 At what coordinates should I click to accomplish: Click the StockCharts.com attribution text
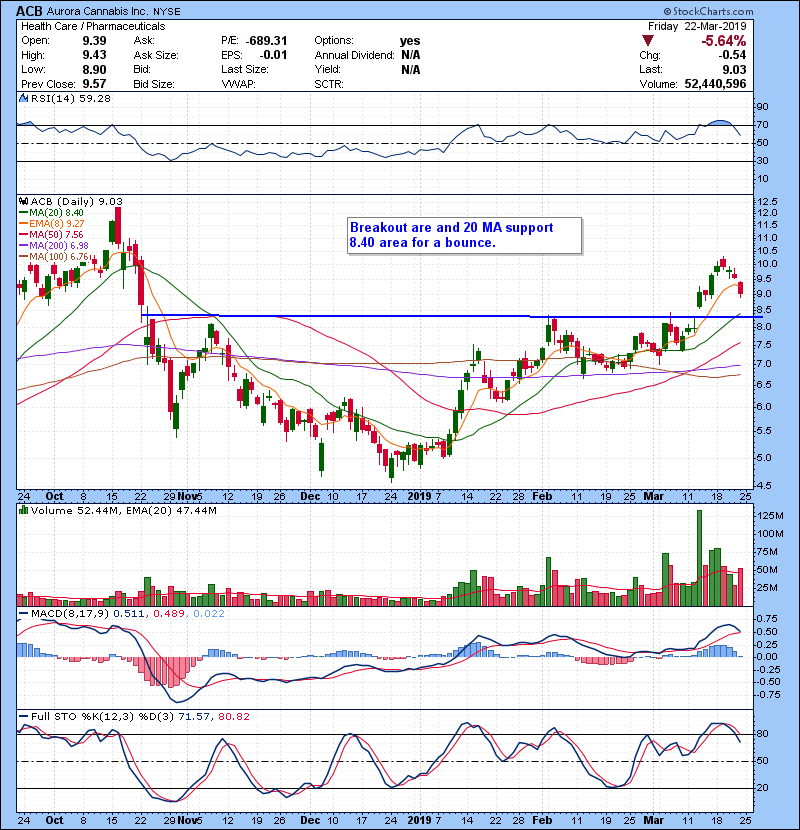(708, 11)
